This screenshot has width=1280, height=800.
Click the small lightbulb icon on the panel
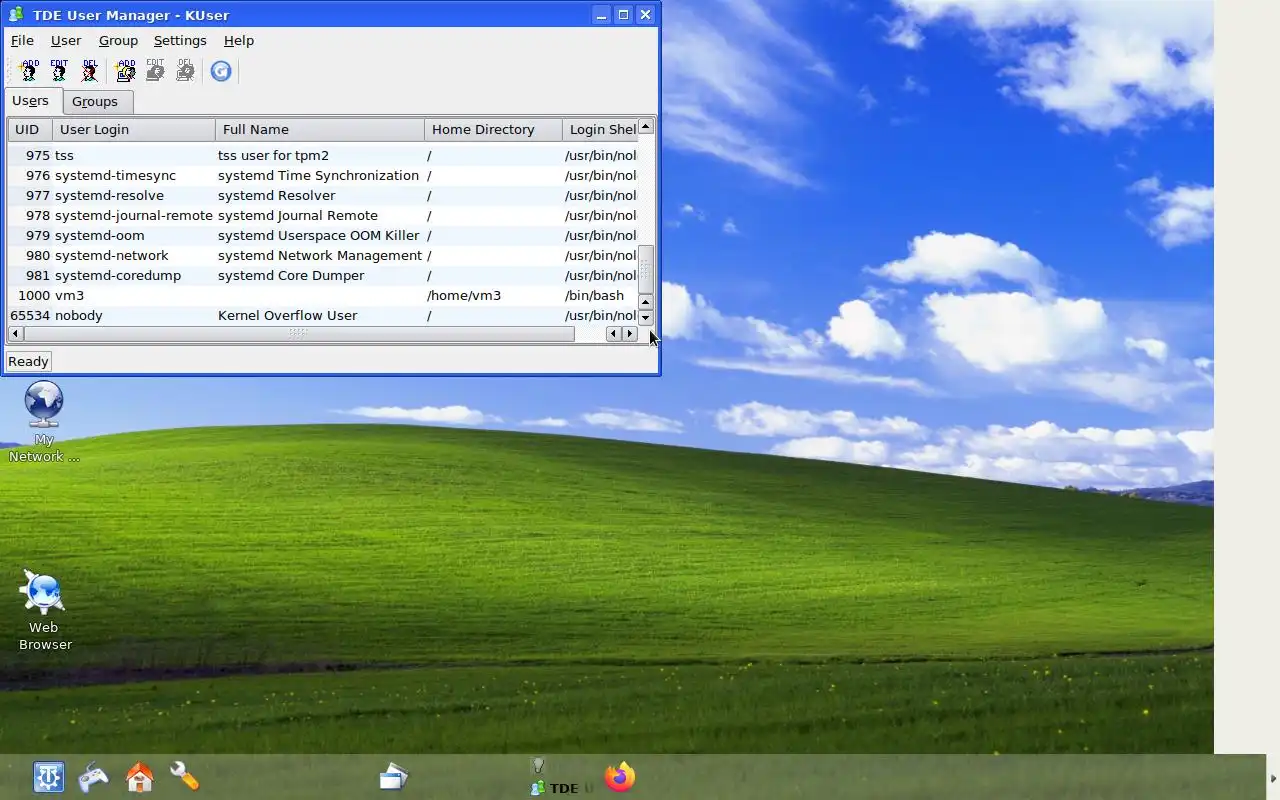[537, 765]
